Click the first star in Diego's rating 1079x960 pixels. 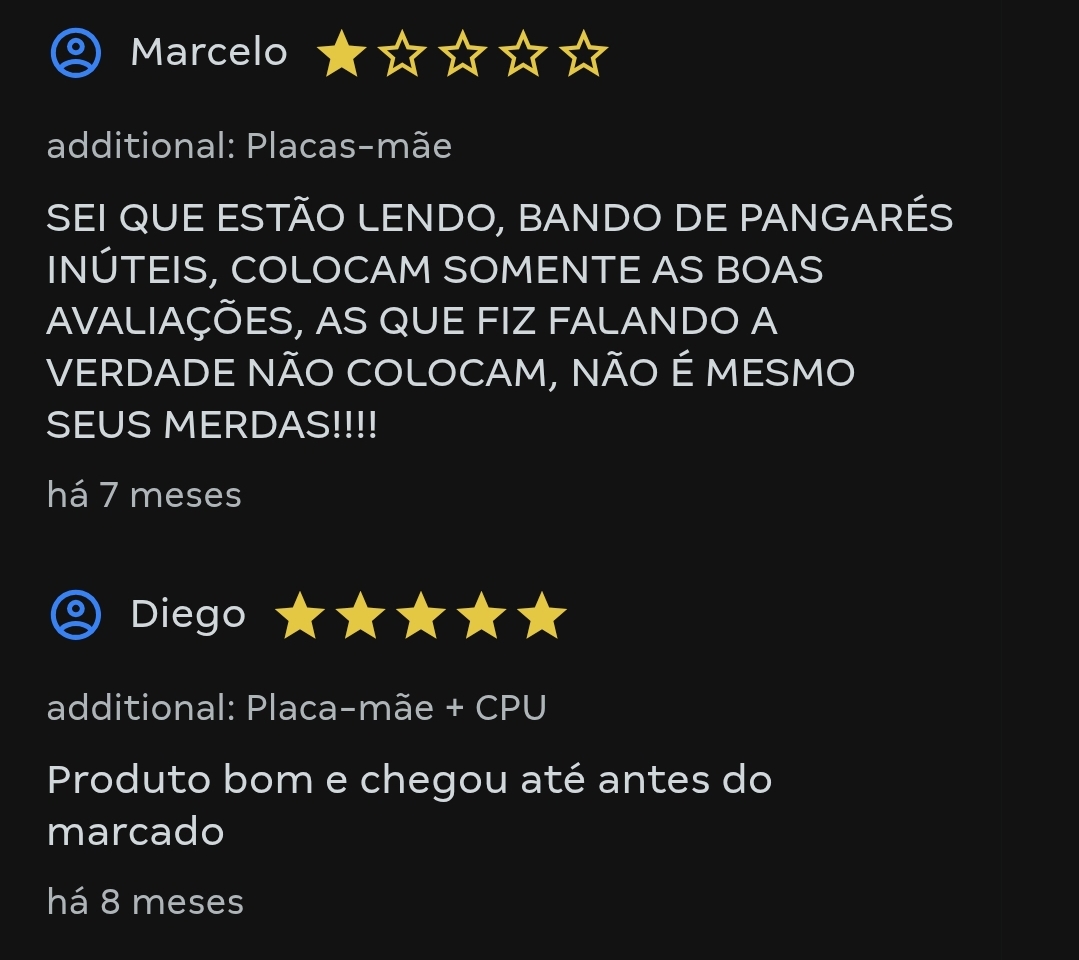click(300, 615)
